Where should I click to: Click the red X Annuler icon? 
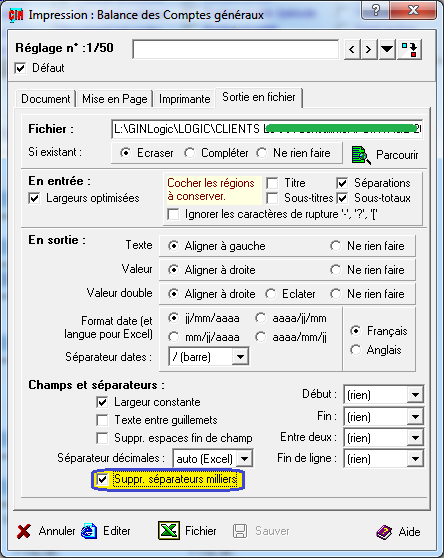[x=24, y=531]
